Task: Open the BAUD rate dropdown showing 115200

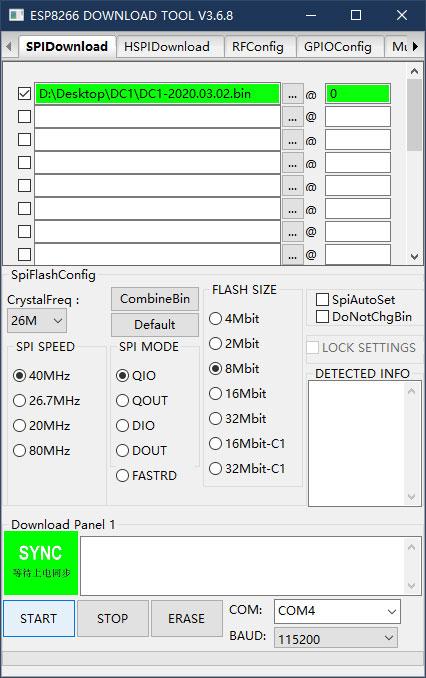Action: (336, 638)
